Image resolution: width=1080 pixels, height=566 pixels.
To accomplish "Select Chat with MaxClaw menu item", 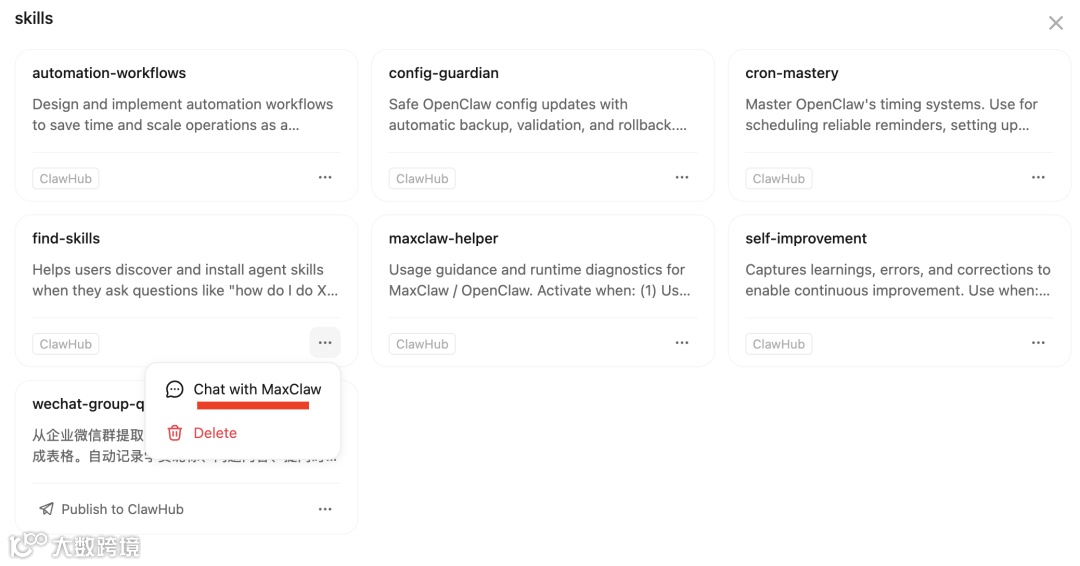I will coord(257,389).
